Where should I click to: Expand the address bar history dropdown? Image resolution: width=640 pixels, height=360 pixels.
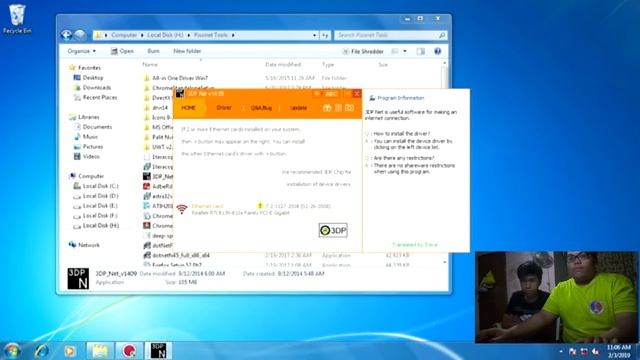point(314,36)
